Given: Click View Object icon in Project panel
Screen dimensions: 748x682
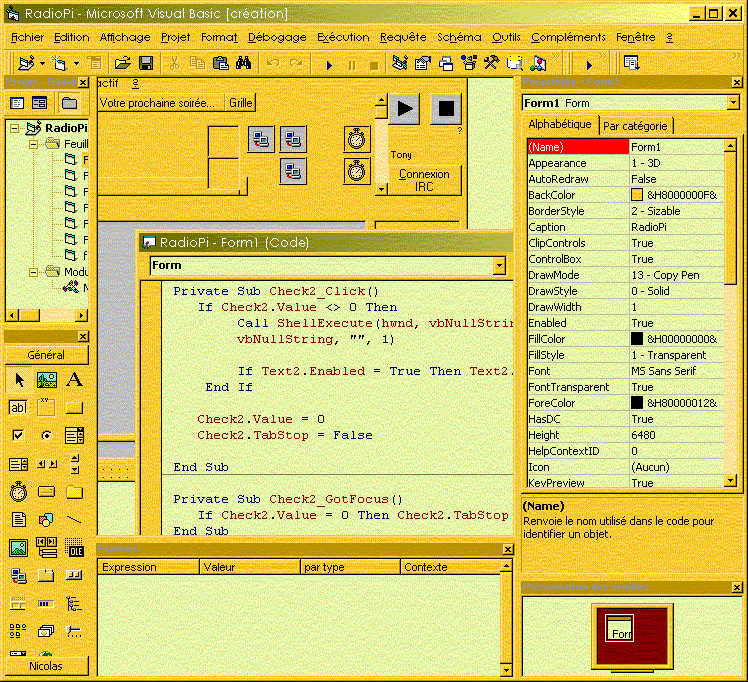Looking at the screenshot, I should pyautogui.click(x=39, y=103).
